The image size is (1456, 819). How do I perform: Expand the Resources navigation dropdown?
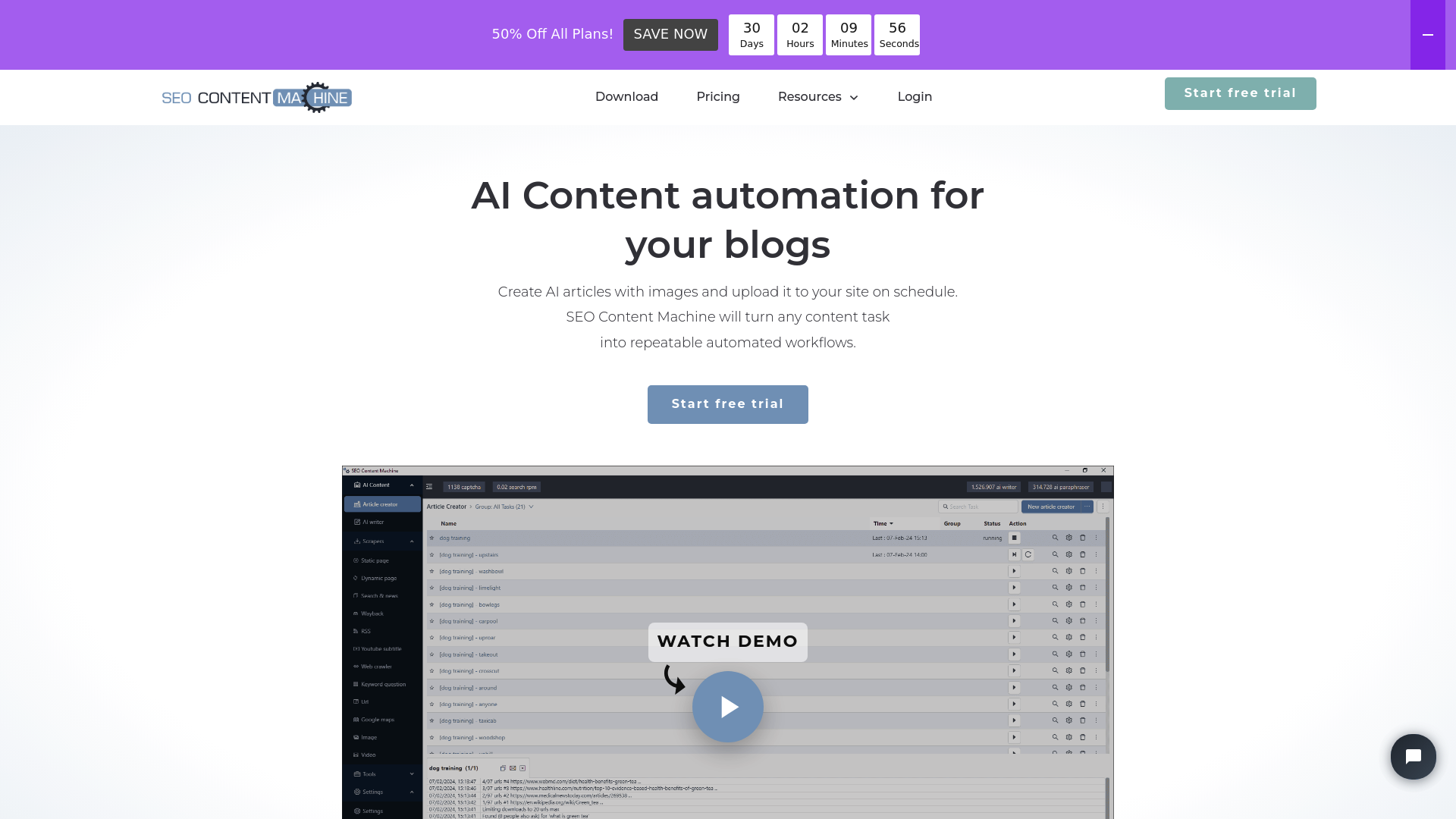(x=818, y=97)
